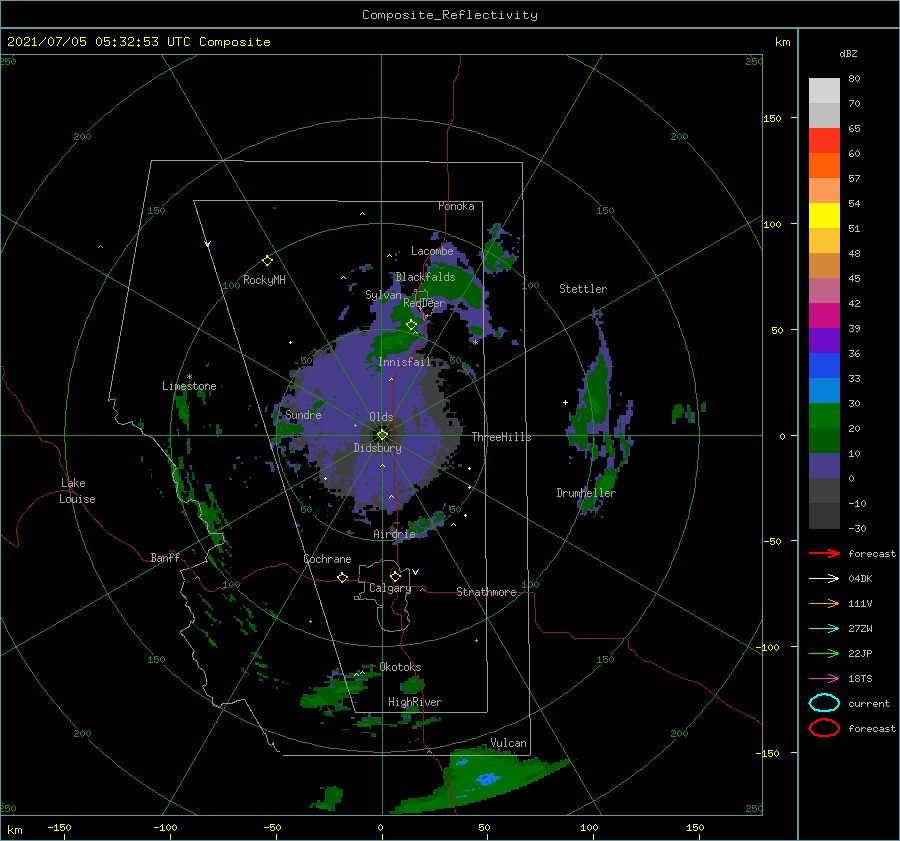Click the Lake Louise map label
900x841 pixels.
pos(77,491)
